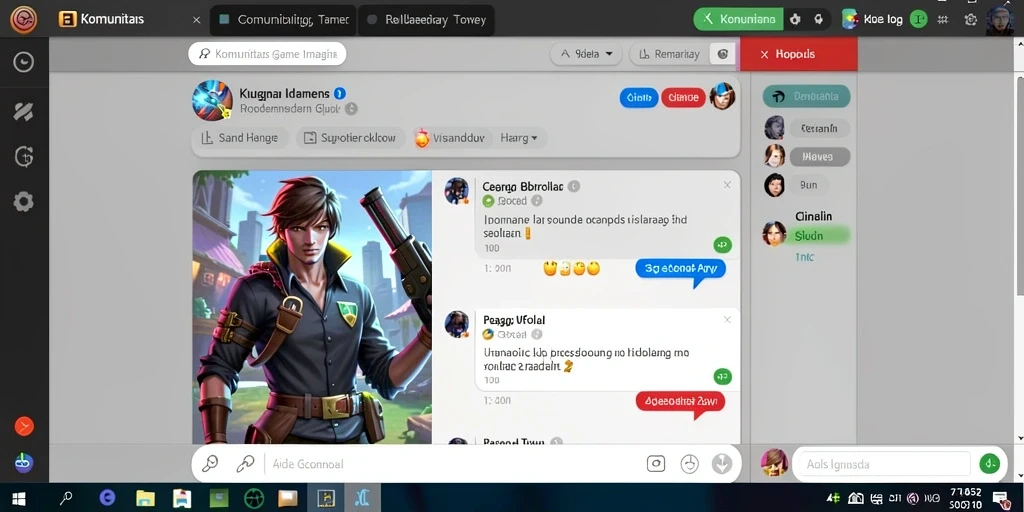
Task: Switch to the Rellaeerday Towey tab
Action: 426,20
